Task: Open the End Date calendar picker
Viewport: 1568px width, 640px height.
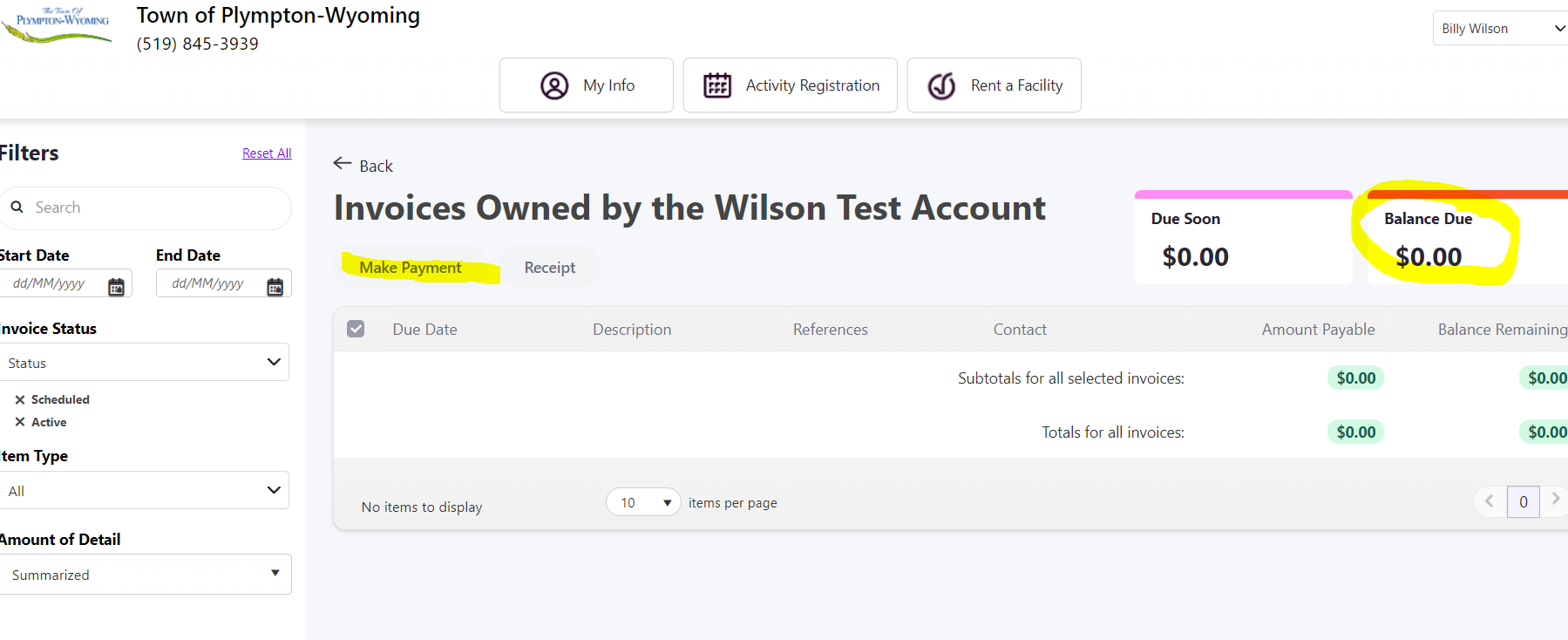Action: pyautogui.click(x=275, y=287)
